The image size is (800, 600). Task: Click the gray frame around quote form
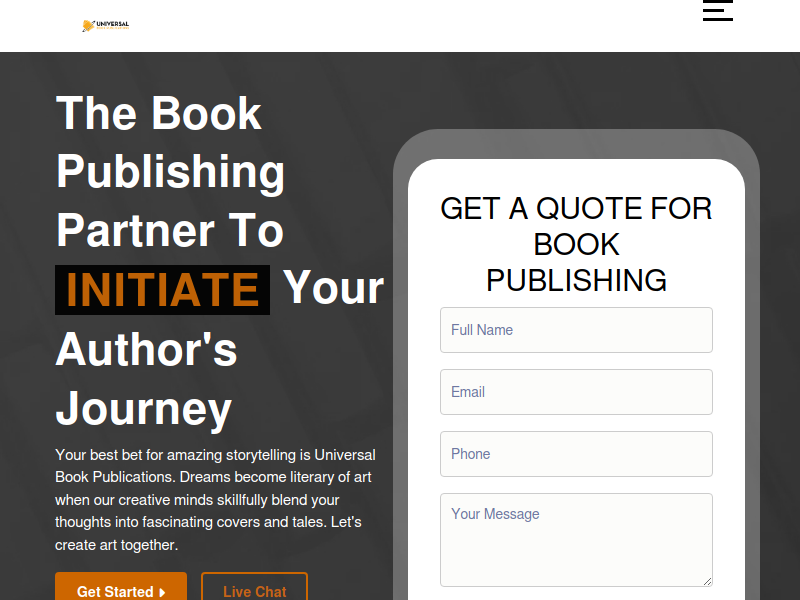(576, 144)
